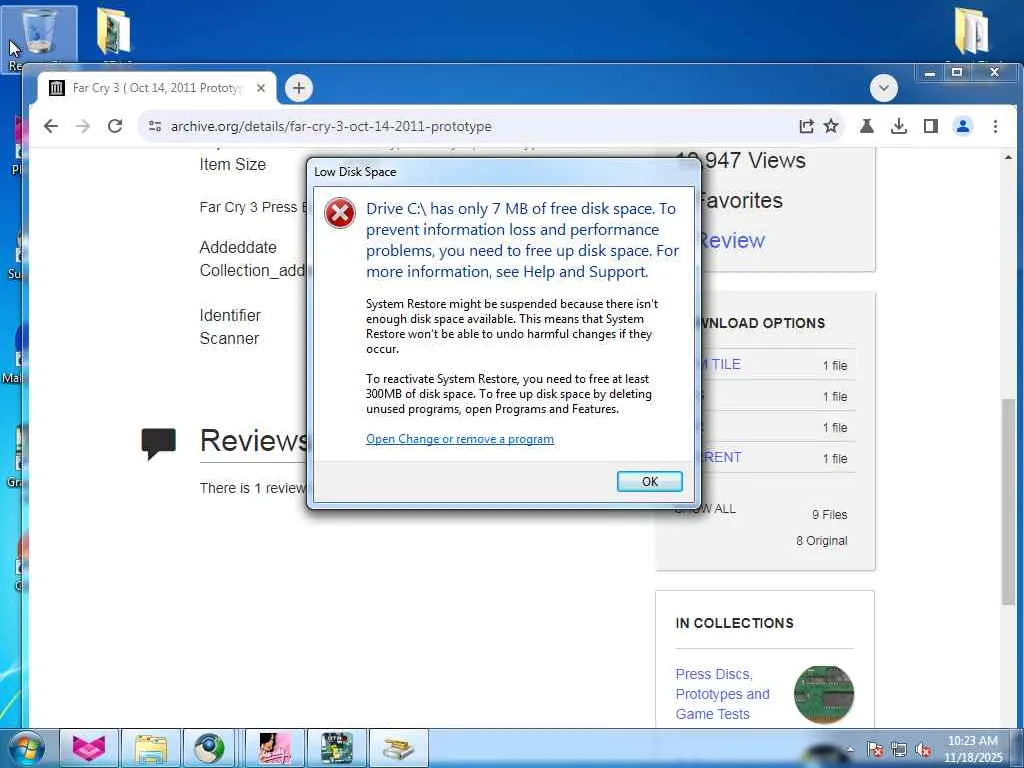Open pink character taskbar app
Viewport: 1024px width, 768px height.
[274, 748]
